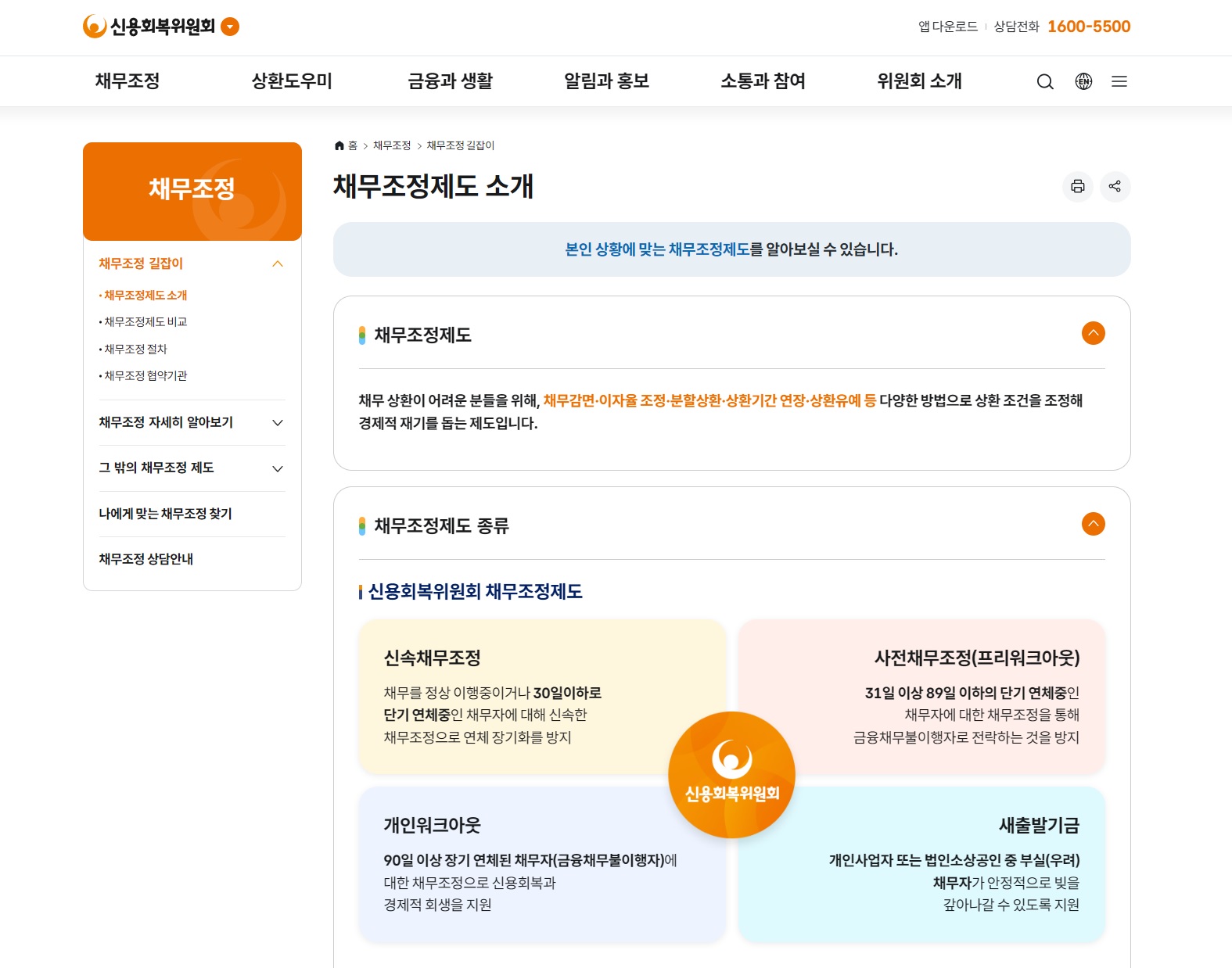The height and width of the screenshot is (968, 1232).
Task: Select 채무조정 협약기관 in the sidebar
Action: [x=144, y=376]
